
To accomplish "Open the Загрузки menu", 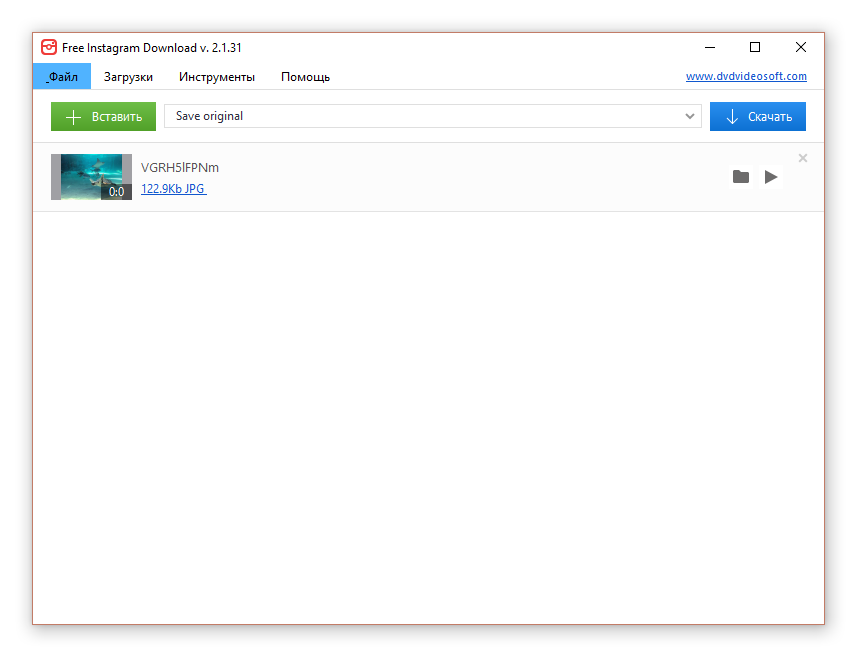I will tap(128, 77).
